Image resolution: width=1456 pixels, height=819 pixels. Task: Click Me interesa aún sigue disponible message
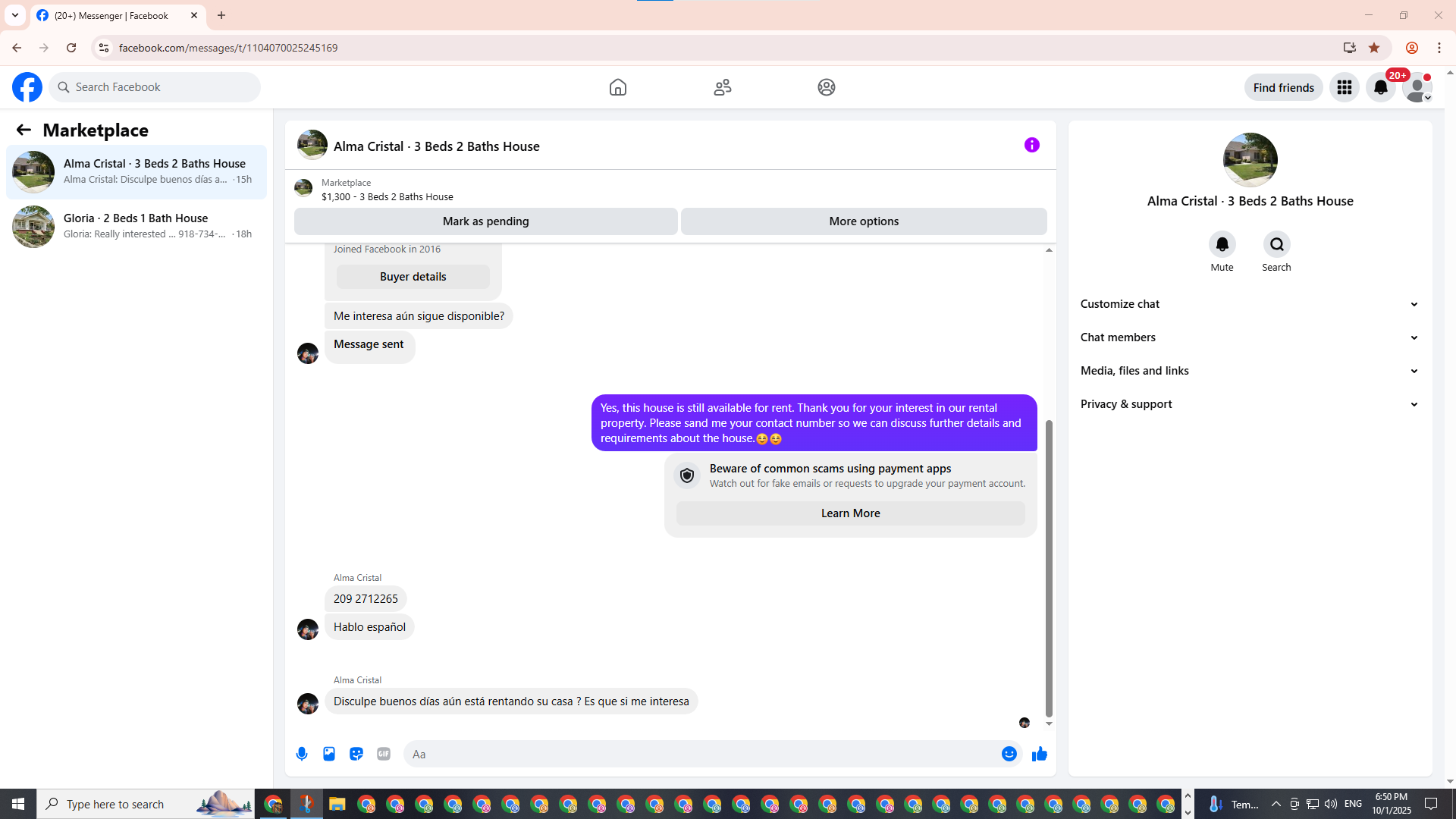(x=419, y=316)
